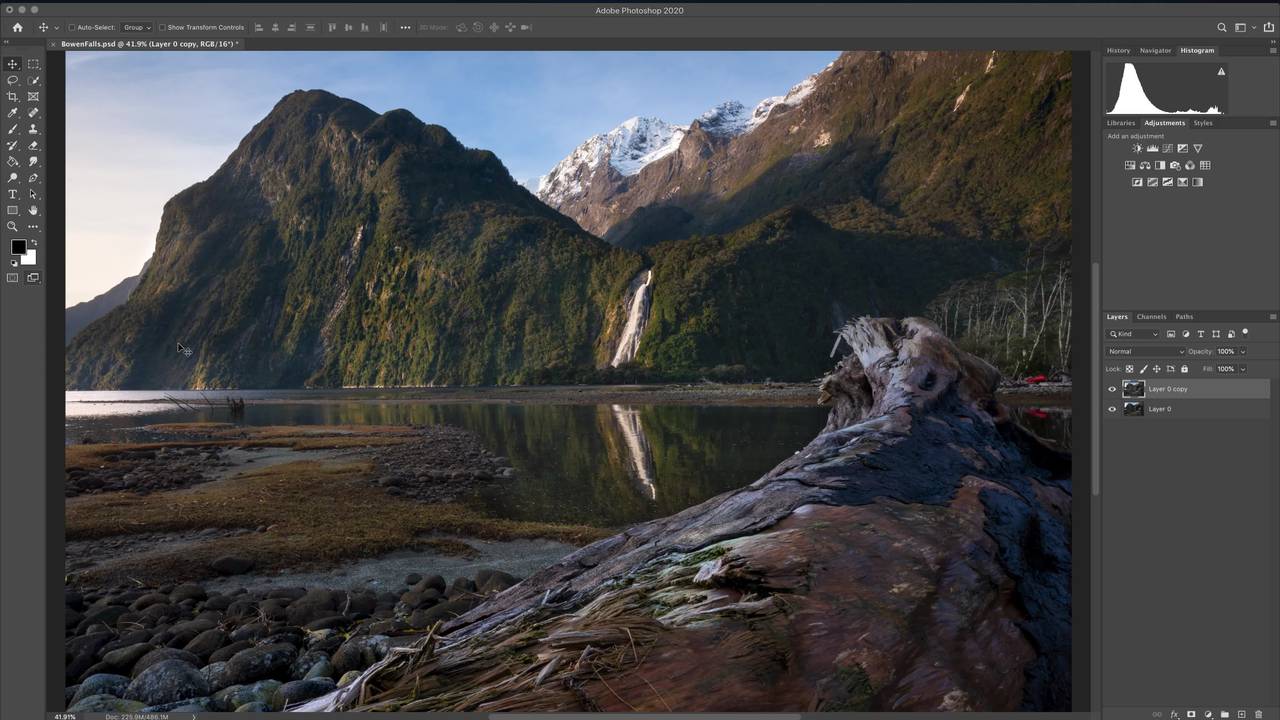Open the Auto-Select Group dropdown

pyautogui.click(x=136, y=28)
